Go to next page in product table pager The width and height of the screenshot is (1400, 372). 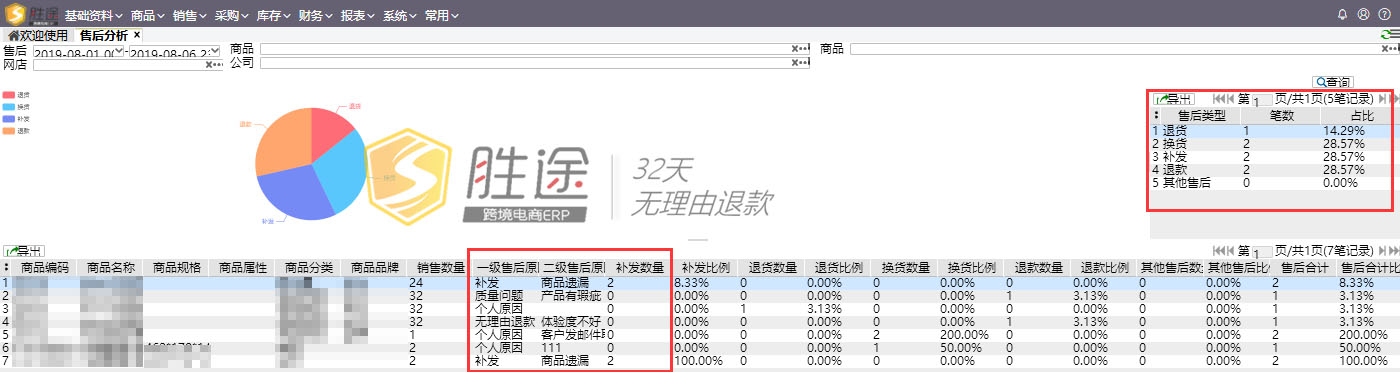(x=1383, y=250)
